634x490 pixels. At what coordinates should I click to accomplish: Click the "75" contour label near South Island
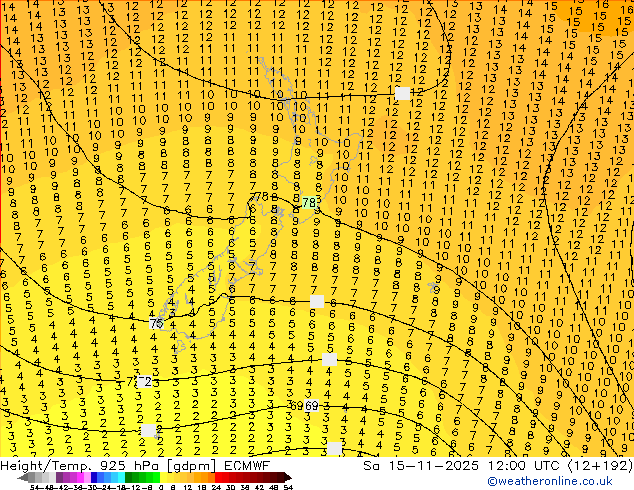[156, 323]
